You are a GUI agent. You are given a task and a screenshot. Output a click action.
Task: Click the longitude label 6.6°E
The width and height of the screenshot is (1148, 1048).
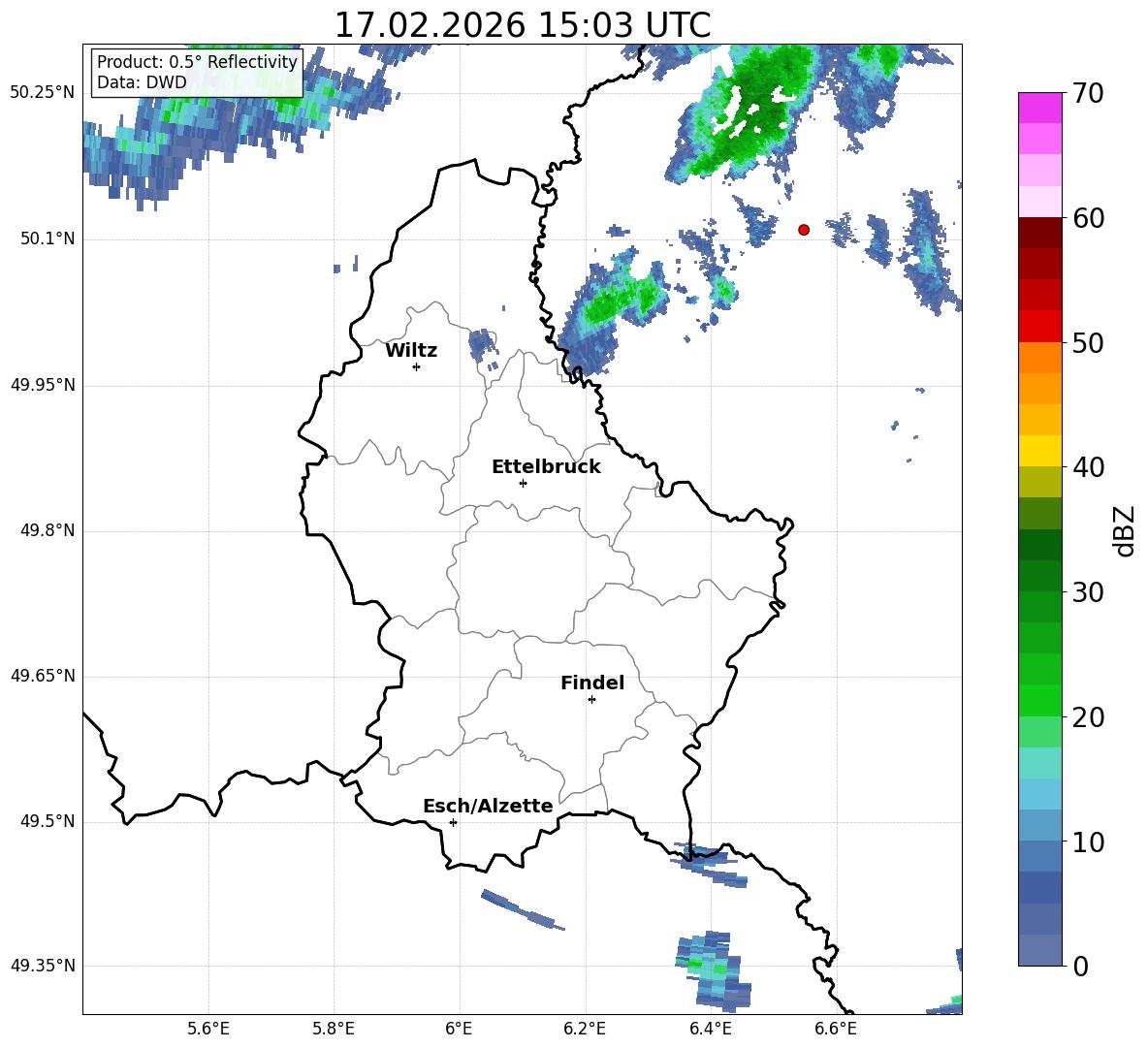pyautogui.click(x=836, y=1029)
